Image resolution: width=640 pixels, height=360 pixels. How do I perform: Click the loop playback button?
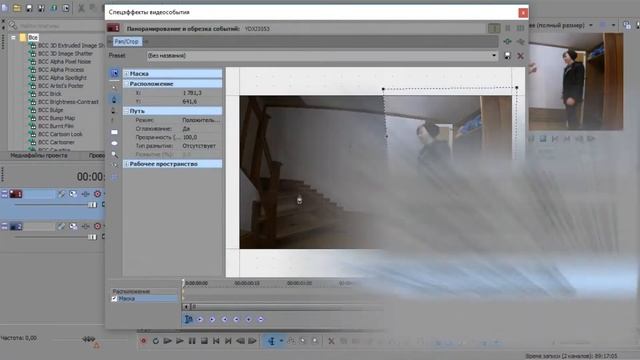tap(156, 341)
